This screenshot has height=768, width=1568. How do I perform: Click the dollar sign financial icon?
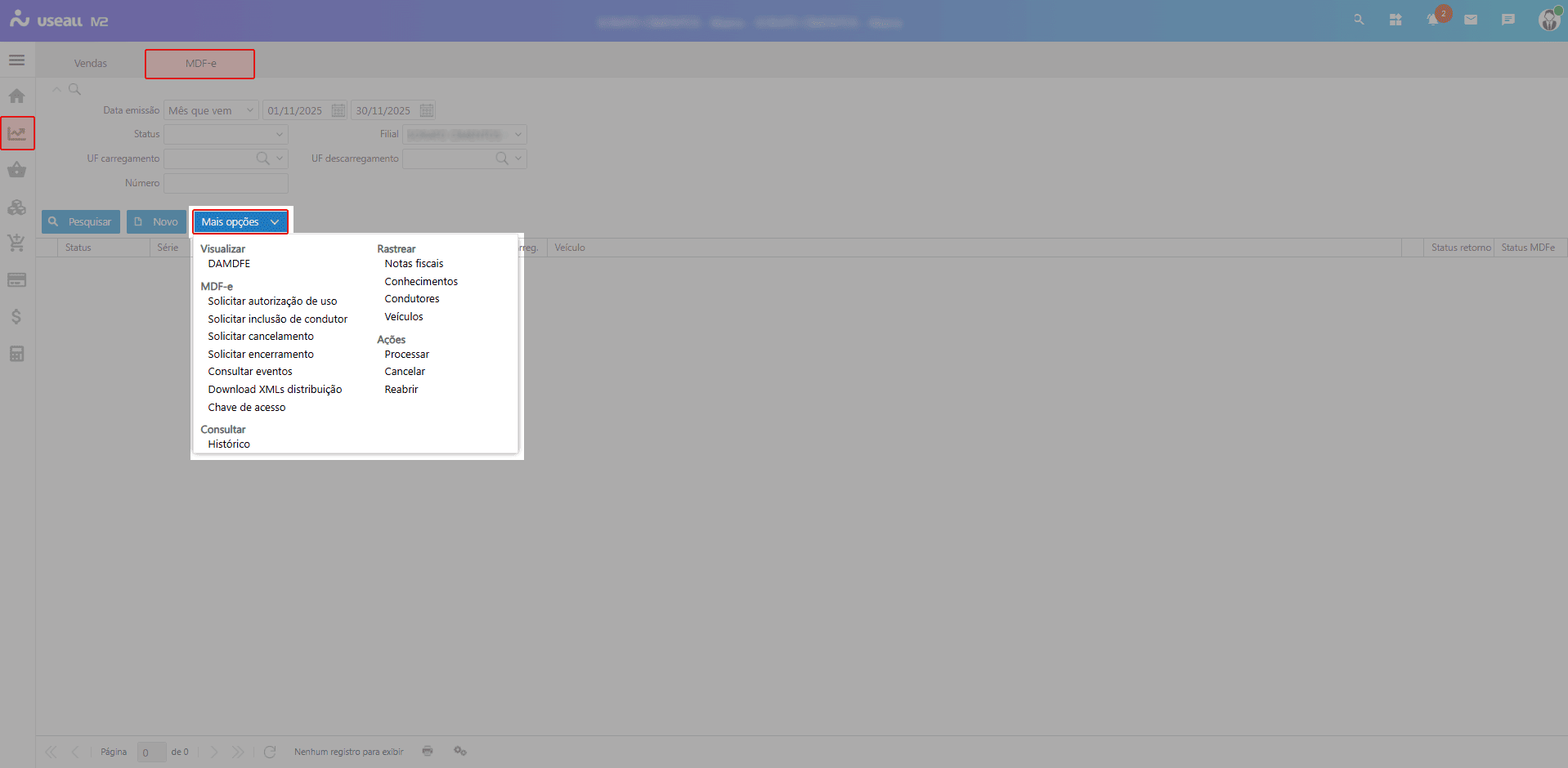(x=16, y=317)
